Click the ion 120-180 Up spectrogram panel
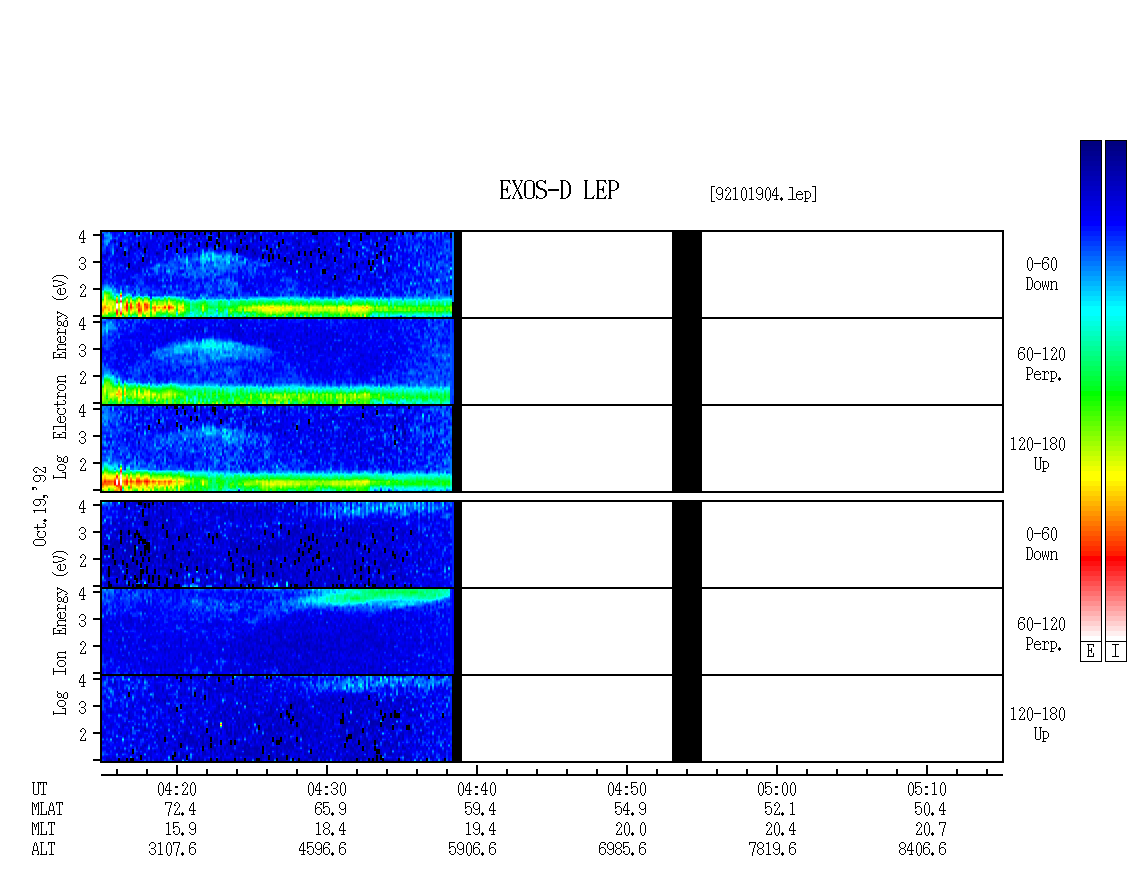This screenshot has height=875, width=1130. (551, 719)
